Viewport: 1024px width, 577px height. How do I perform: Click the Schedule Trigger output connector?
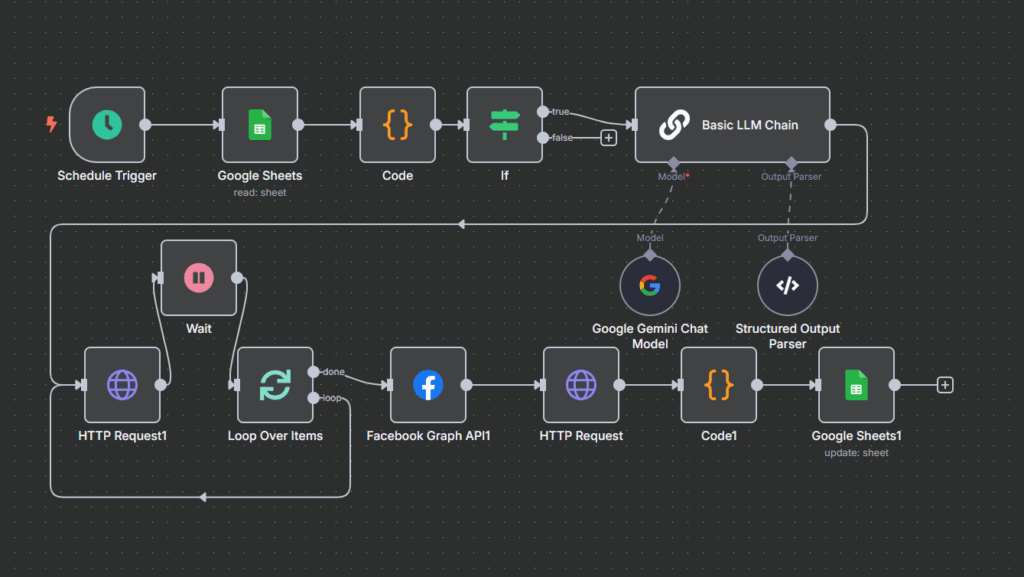146,125
